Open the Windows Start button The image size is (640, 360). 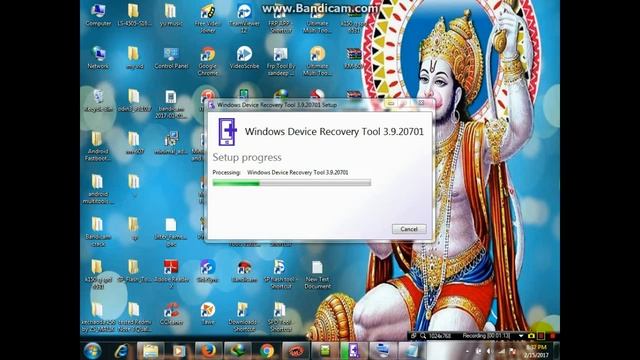point(92,351)
